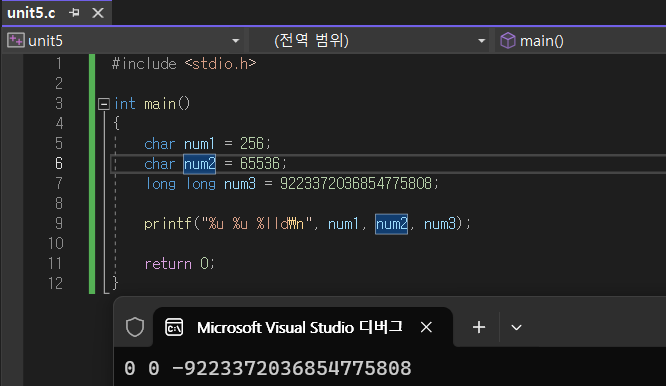666x386 pixels.
Task: Open the unit5 project dropdown
Action: [235, 41]
